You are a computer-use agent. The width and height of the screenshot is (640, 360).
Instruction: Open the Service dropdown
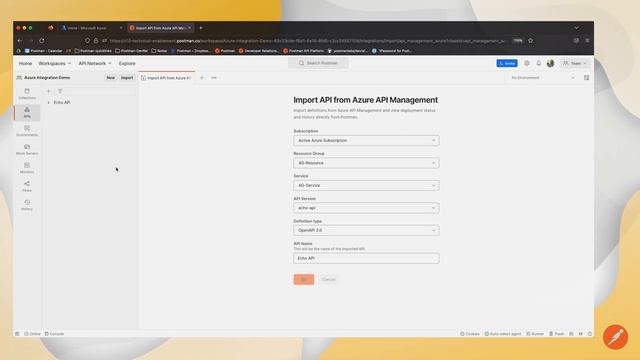click(x=366, y=185)
